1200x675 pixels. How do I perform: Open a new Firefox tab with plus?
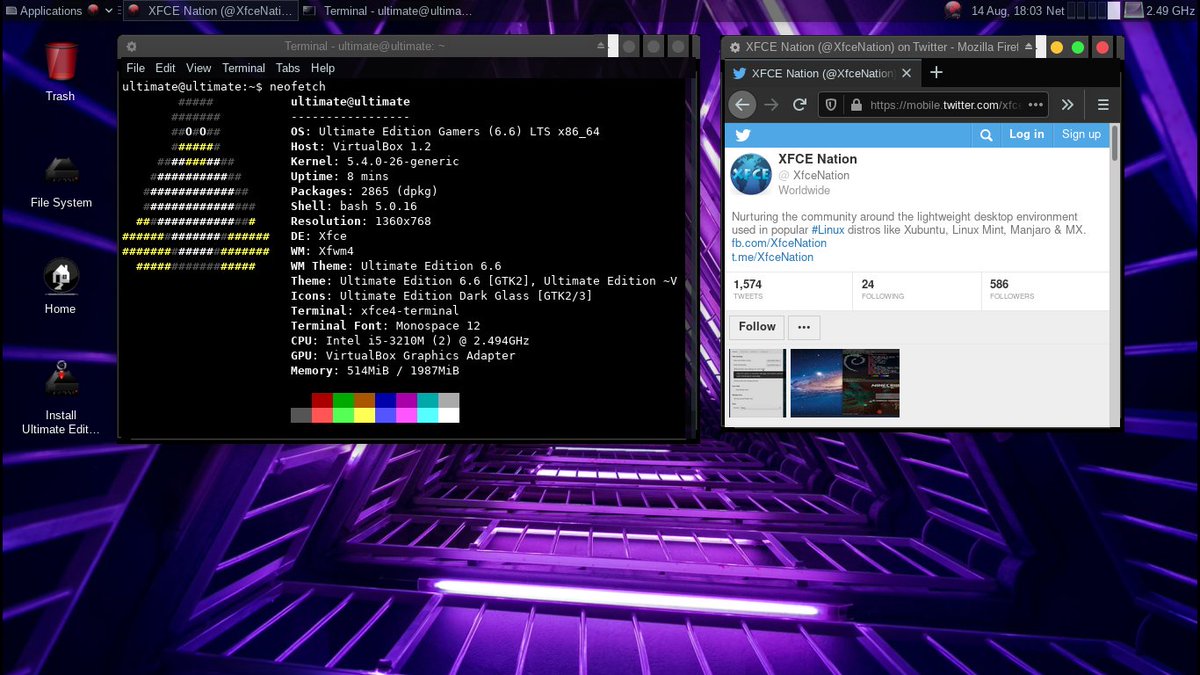[x=936, y=73]
